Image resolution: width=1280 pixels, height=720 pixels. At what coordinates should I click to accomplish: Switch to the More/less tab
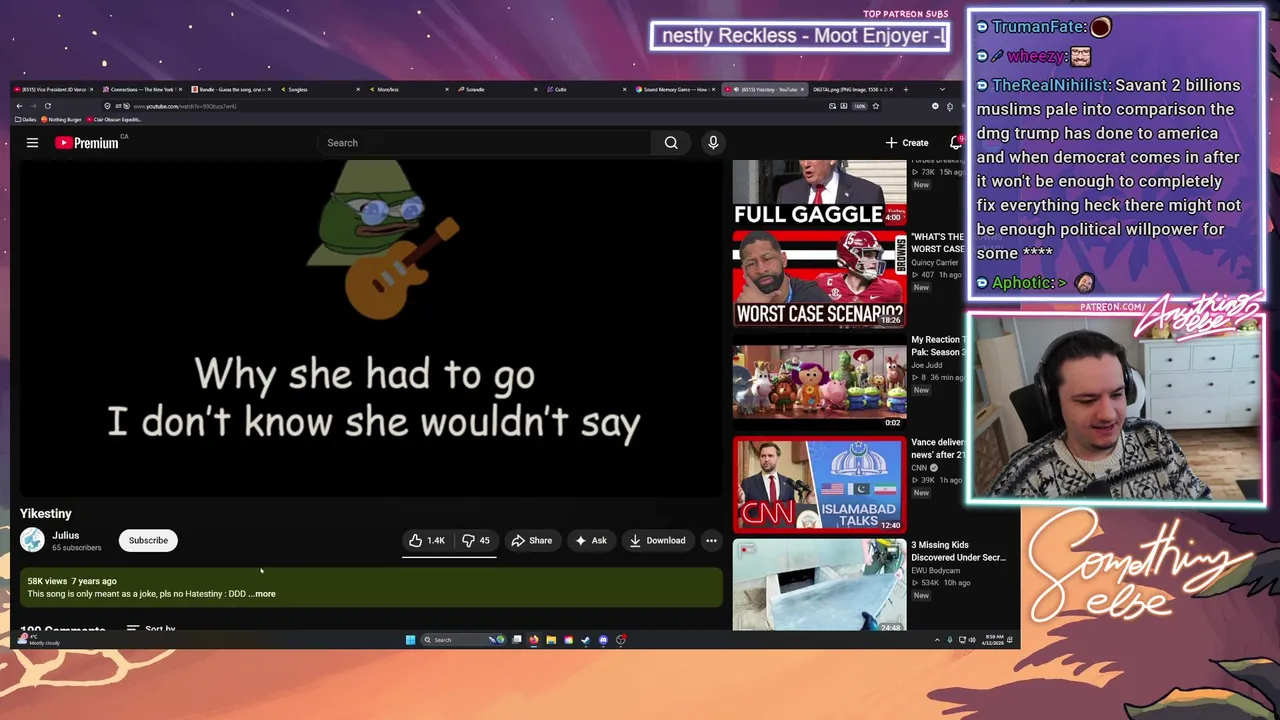408,89
